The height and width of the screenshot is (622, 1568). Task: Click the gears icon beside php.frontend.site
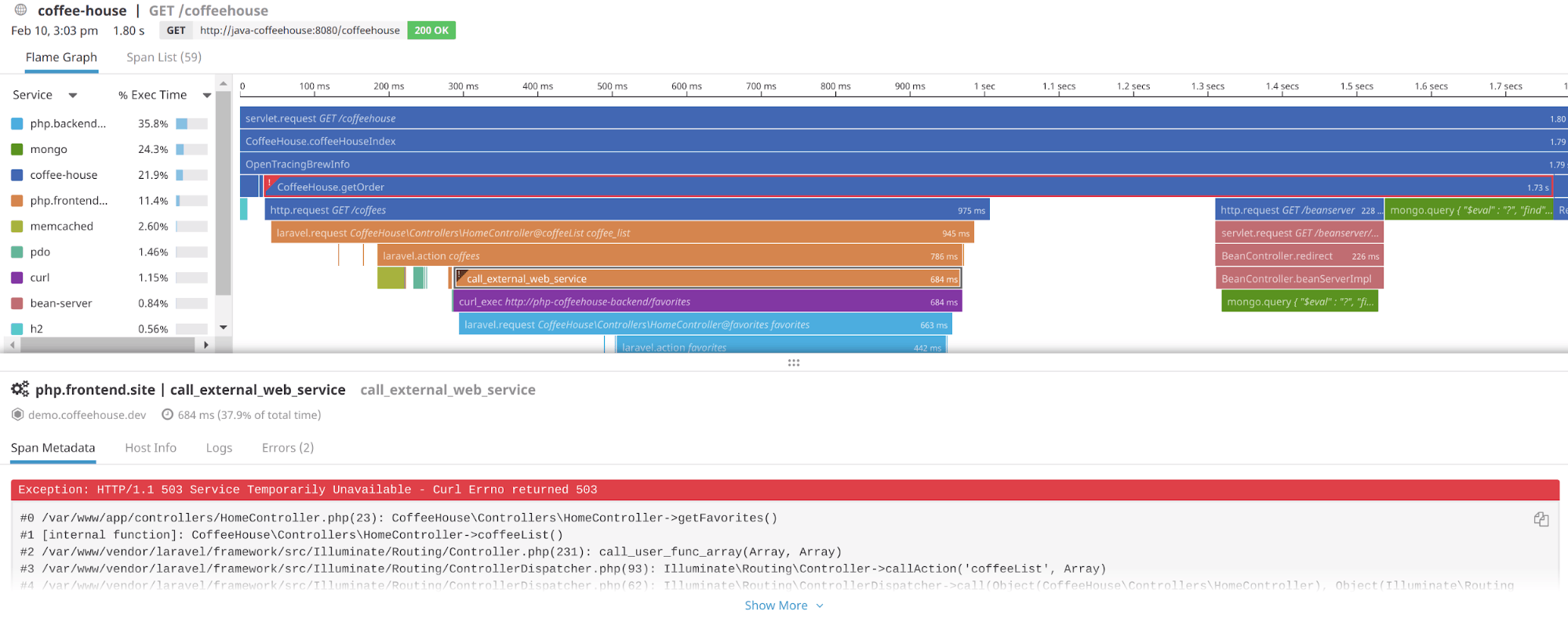pyautogui.click(x=20, y=389)
